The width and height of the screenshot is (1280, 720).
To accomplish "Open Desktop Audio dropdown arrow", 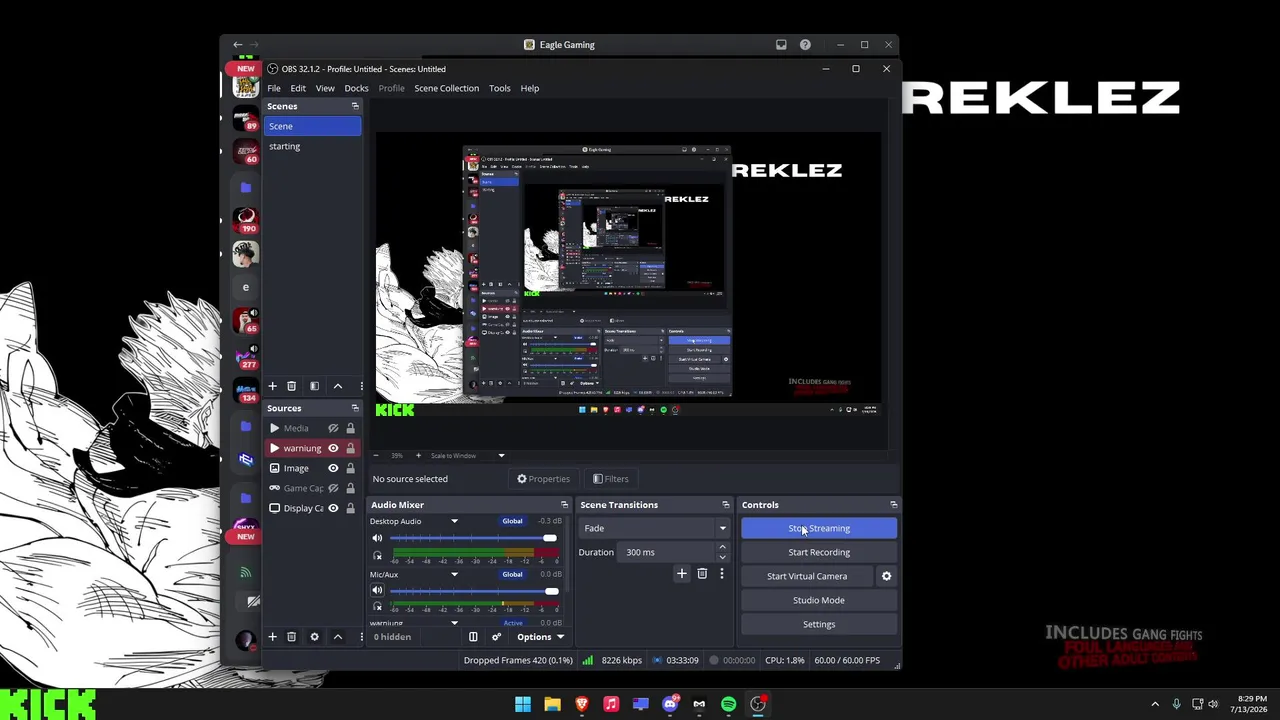I will [x=454, y=521].
